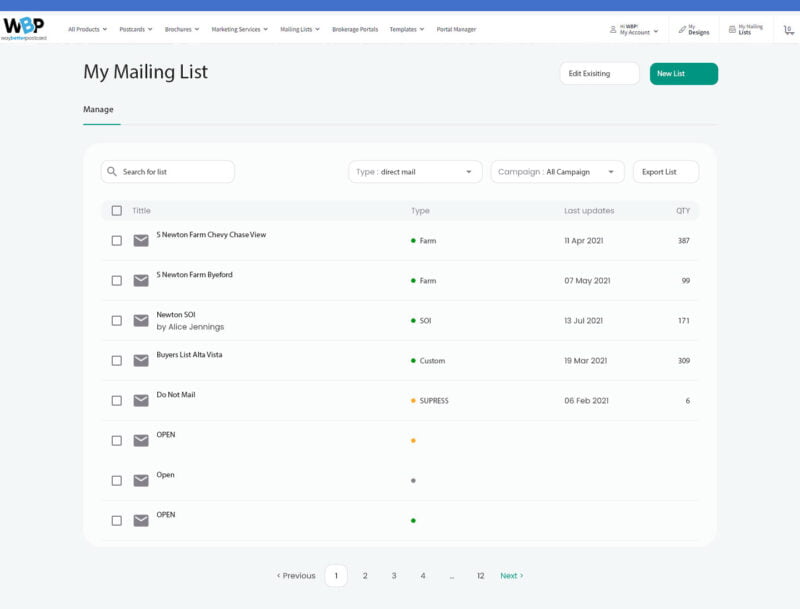Viewport: 800px width, 609px height.
Task: Open the Do Not Mail list title
Action: pos(176,395)
